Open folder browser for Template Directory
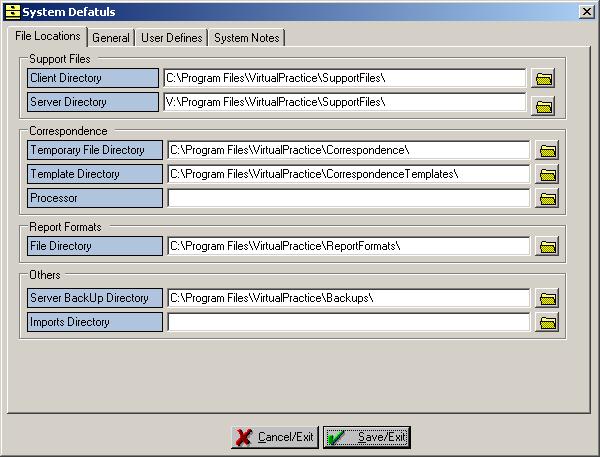The height and width of the screenshot is (457, 600). coord(547,174)
